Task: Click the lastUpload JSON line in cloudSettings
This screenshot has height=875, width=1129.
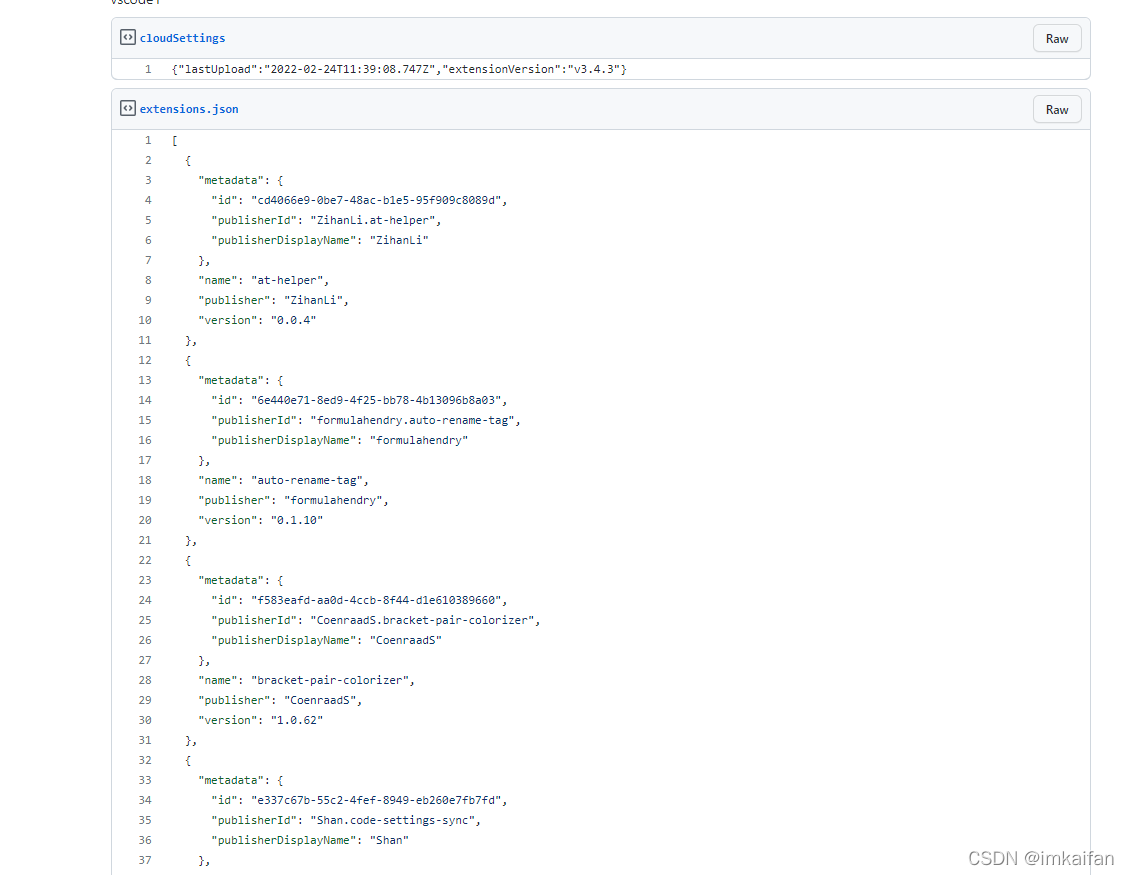Action: point(399,69)
